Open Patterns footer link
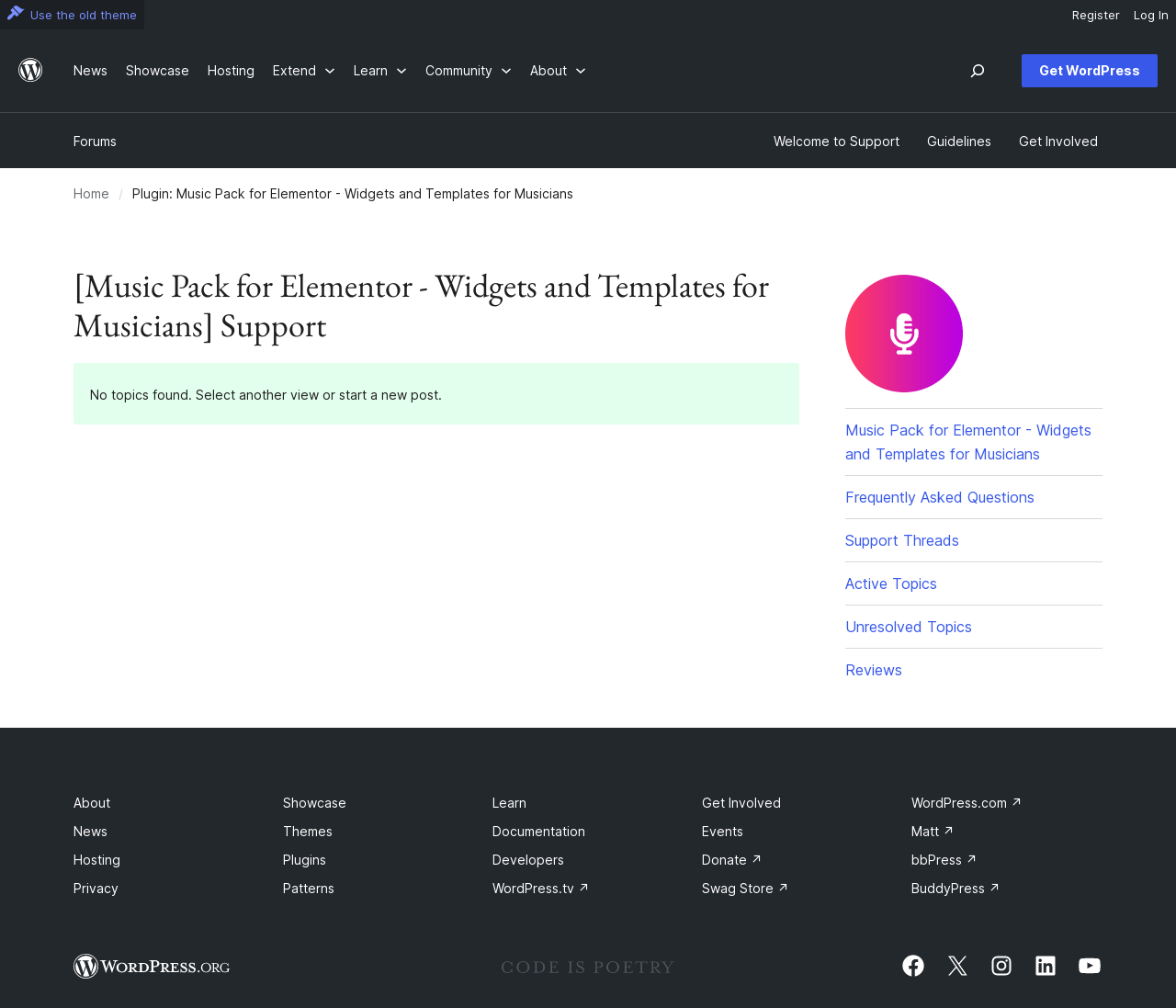Viewport: 1176px width, 1008px height. coord(308,888)
